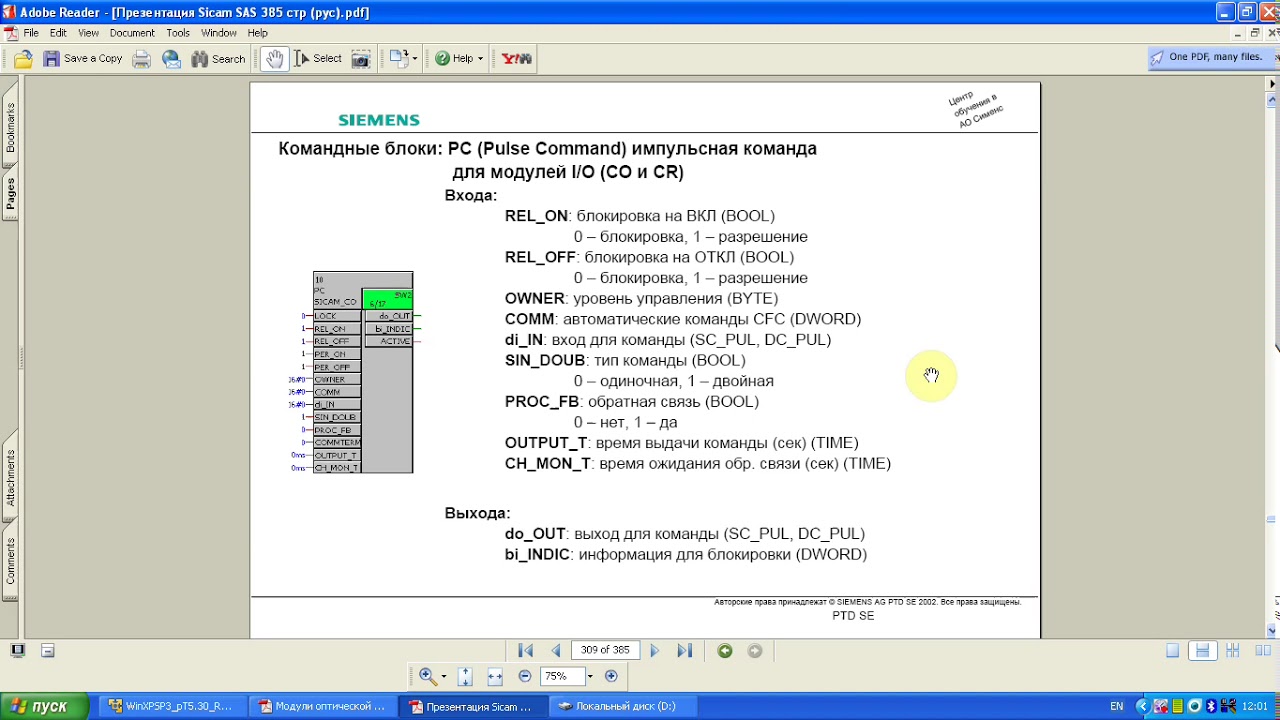Click the gray next view button
Viewport: 1280px width, 720px height.
point(755,651)
